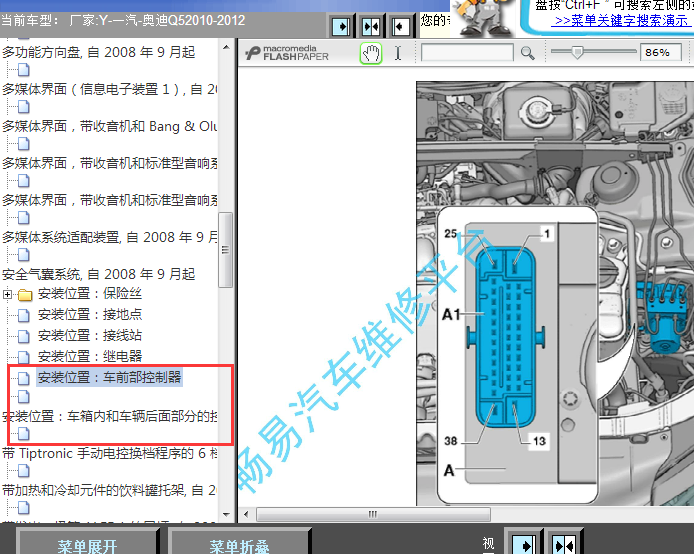Screen dimensions: 694x554
Task: Click the collapse-both-arrows button in header
Action: [371, 27]
